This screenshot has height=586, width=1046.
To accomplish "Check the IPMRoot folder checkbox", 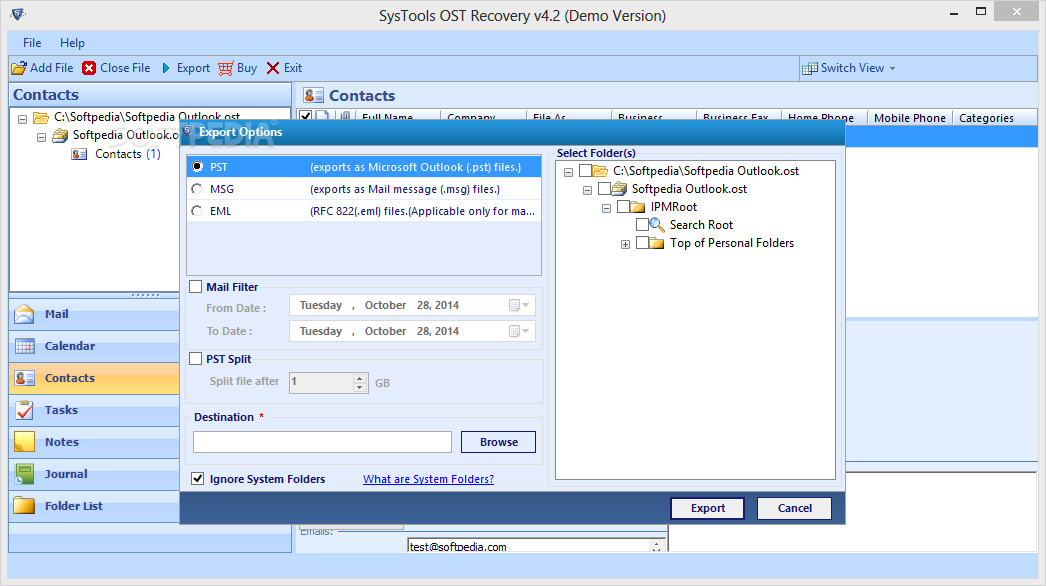I will tap(623, 207).
